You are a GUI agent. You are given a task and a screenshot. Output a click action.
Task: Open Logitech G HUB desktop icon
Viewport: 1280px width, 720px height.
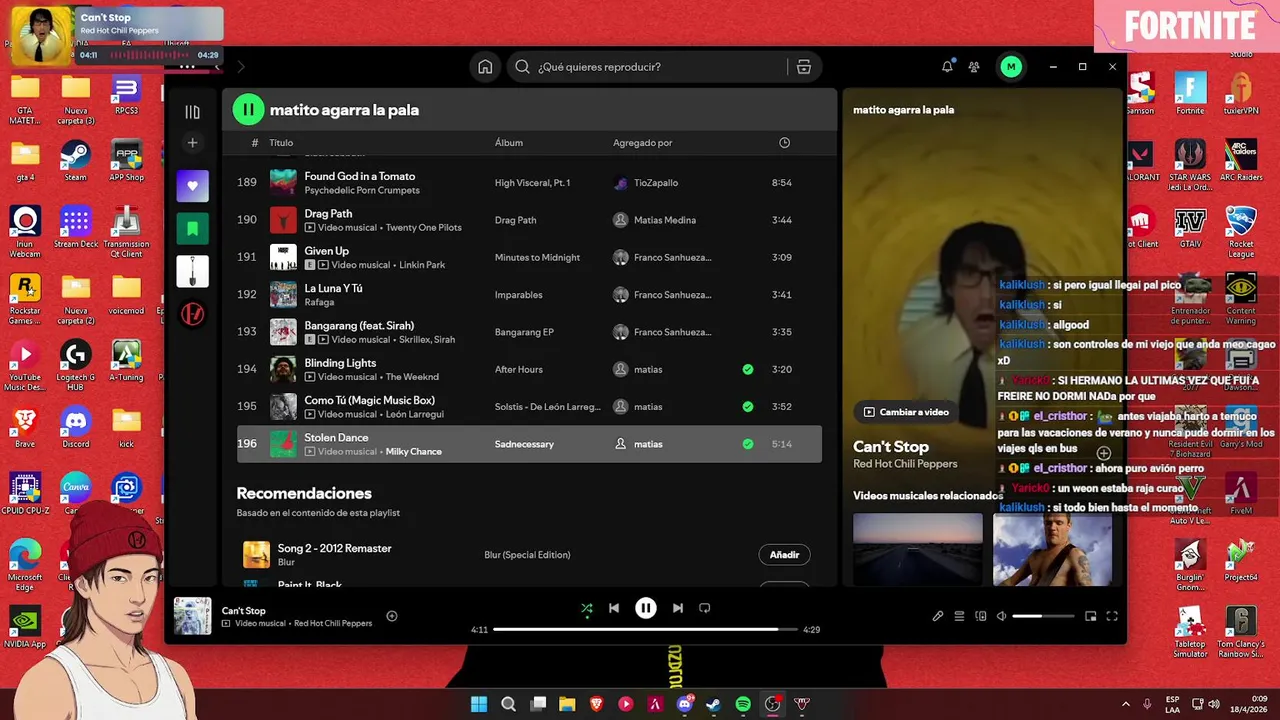tap(76, 365)
